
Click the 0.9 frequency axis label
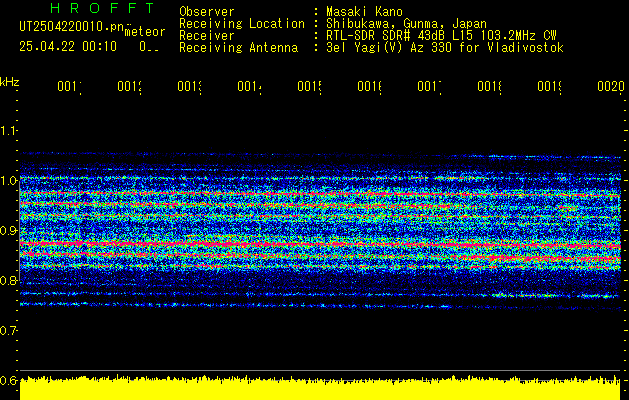point(8,230)
